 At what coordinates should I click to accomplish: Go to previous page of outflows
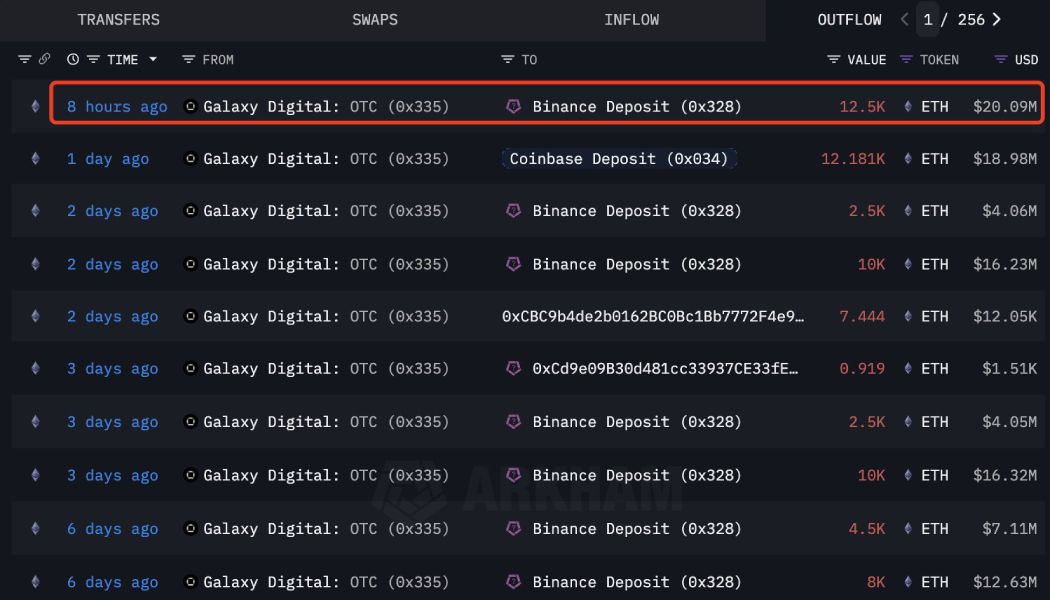(905, 20)
